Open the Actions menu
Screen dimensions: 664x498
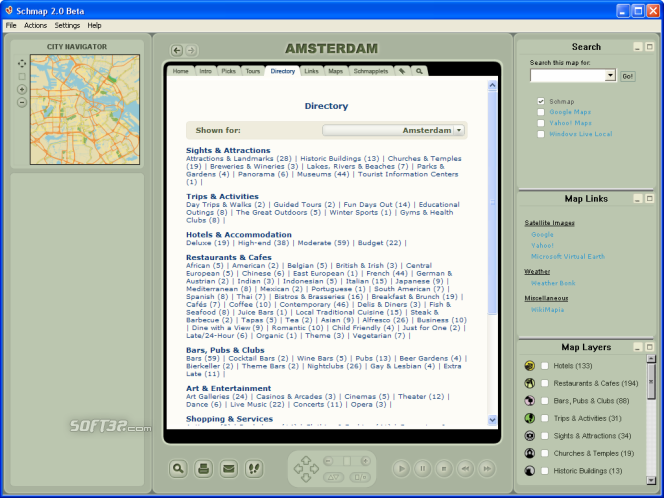click(x=35, y=25)
